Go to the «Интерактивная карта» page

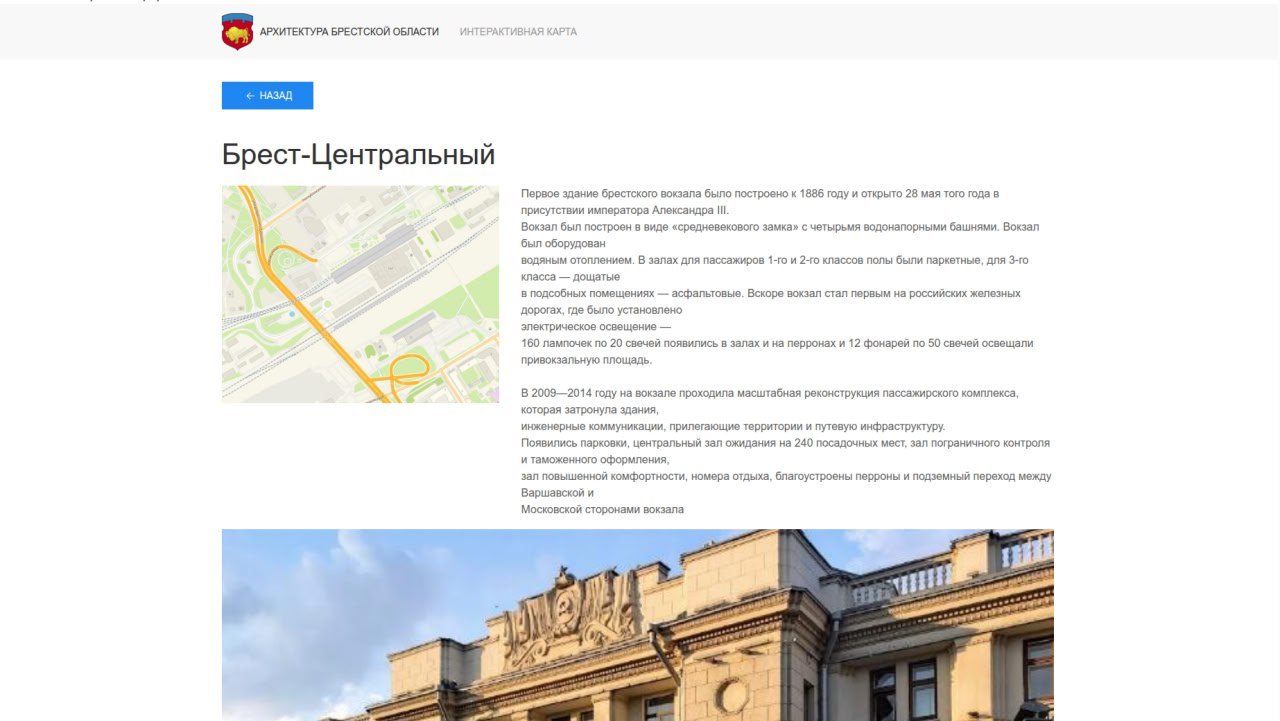coord(518,32)
